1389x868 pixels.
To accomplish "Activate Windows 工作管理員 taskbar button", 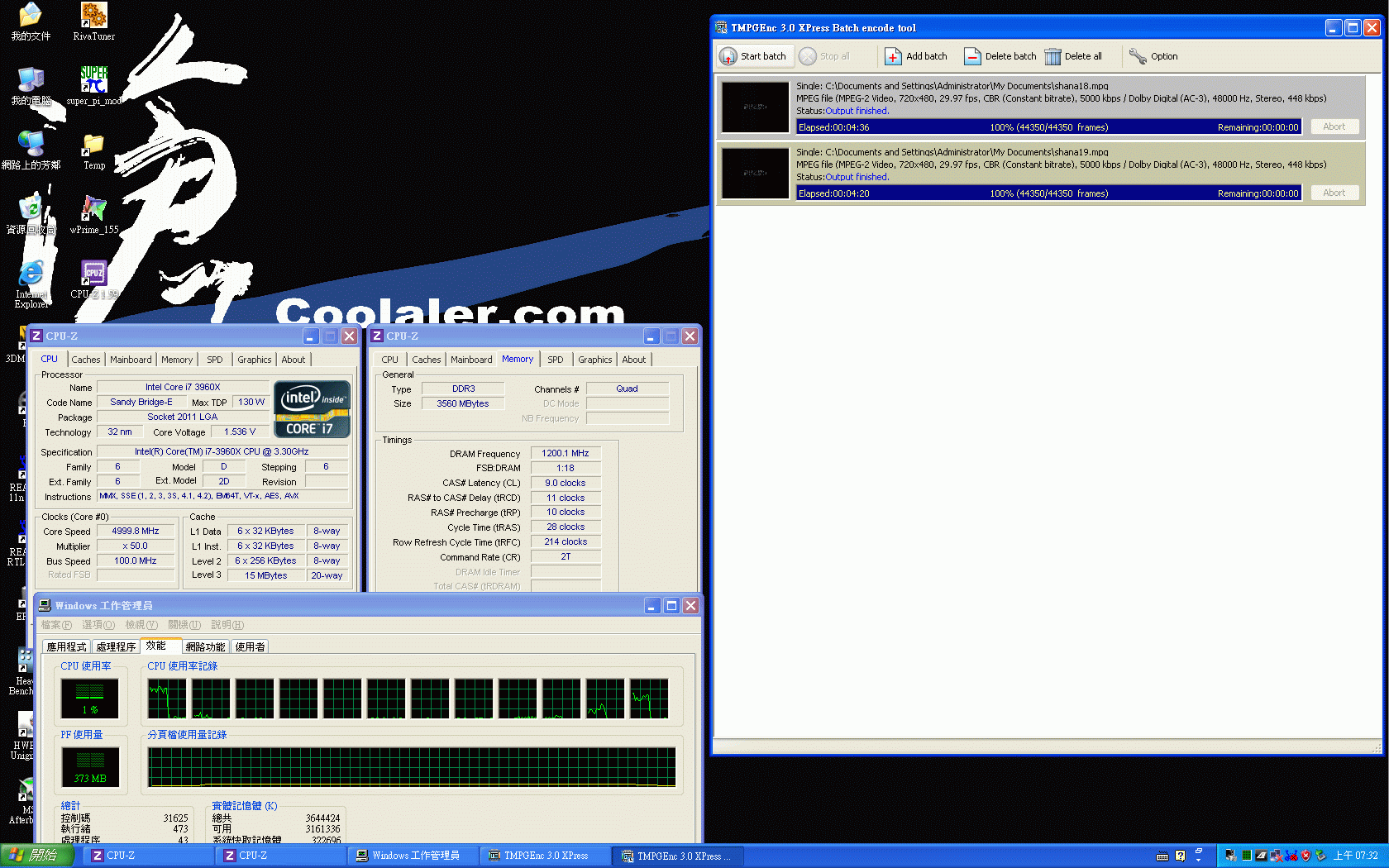I will (412, 856).
